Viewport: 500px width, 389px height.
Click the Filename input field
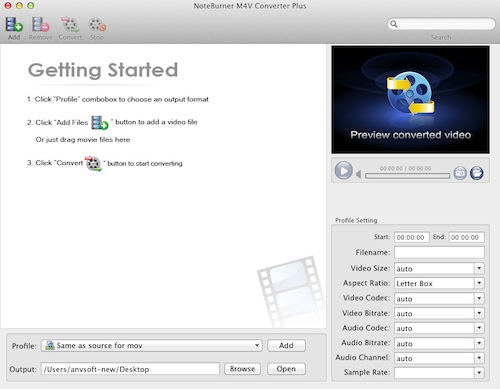pyautogui.click(x=439, y=252)
